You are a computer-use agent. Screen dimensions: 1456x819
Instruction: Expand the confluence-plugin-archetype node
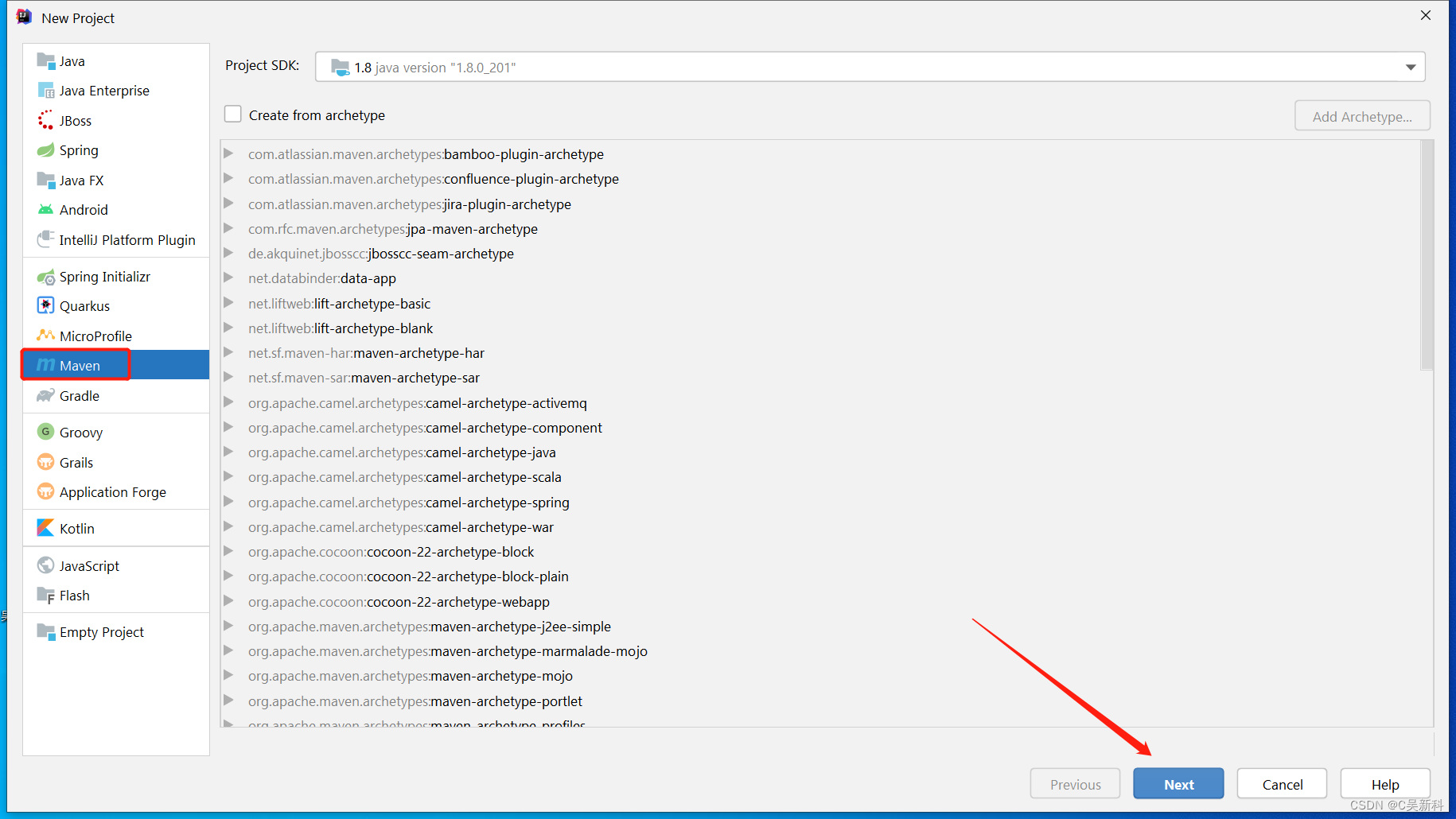coord(228,178)
